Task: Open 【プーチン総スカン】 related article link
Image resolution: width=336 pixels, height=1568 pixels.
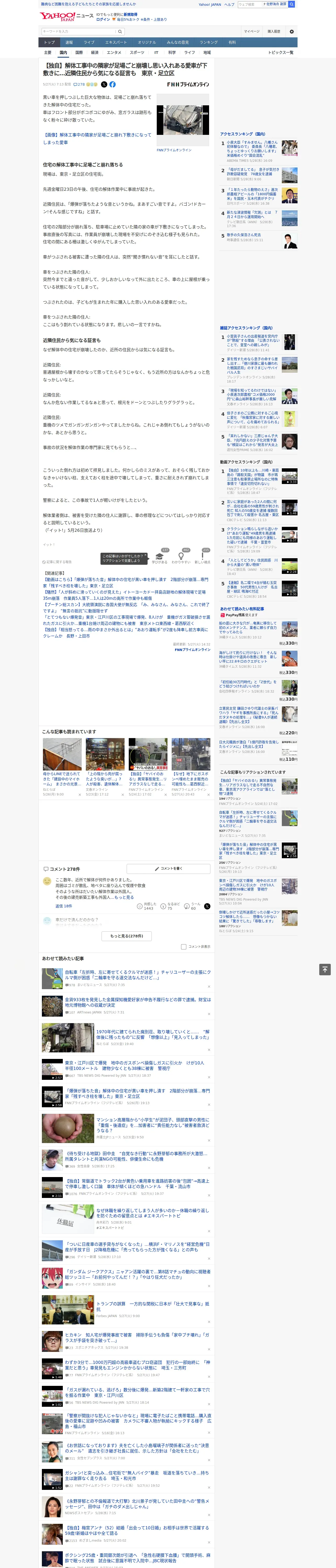Action: pyautogui.click(x=126, y=608)
